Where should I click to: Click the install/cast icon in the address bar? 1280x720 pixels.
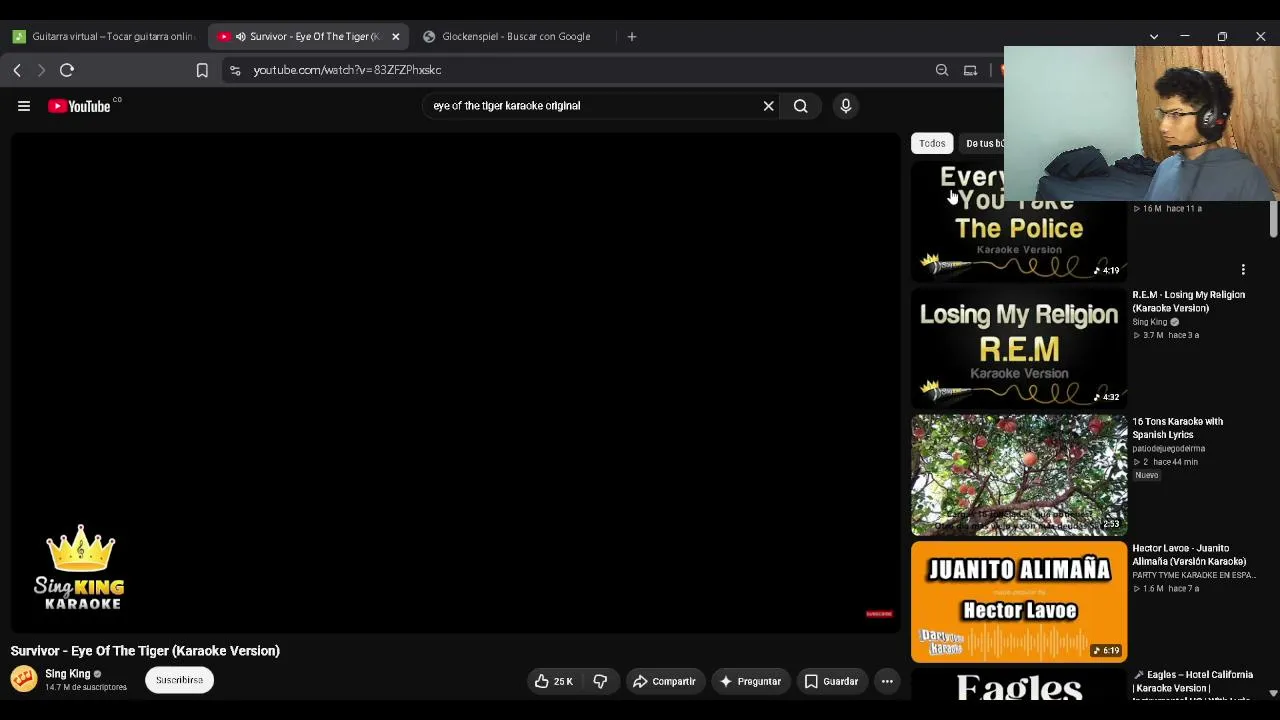(x=970, y=70)
